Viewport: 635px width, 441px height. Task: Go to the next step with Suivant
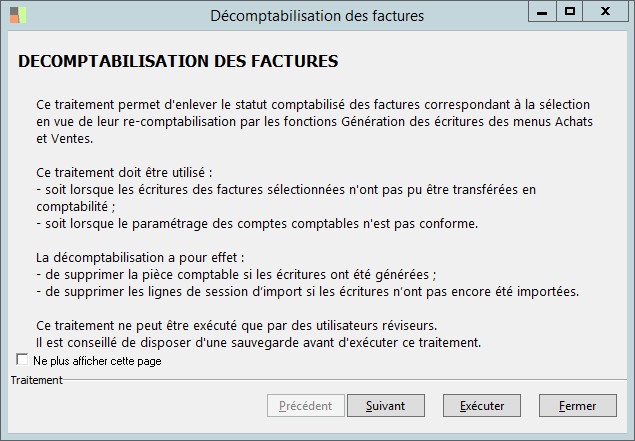pyautogui.click(x=385, y=406)
